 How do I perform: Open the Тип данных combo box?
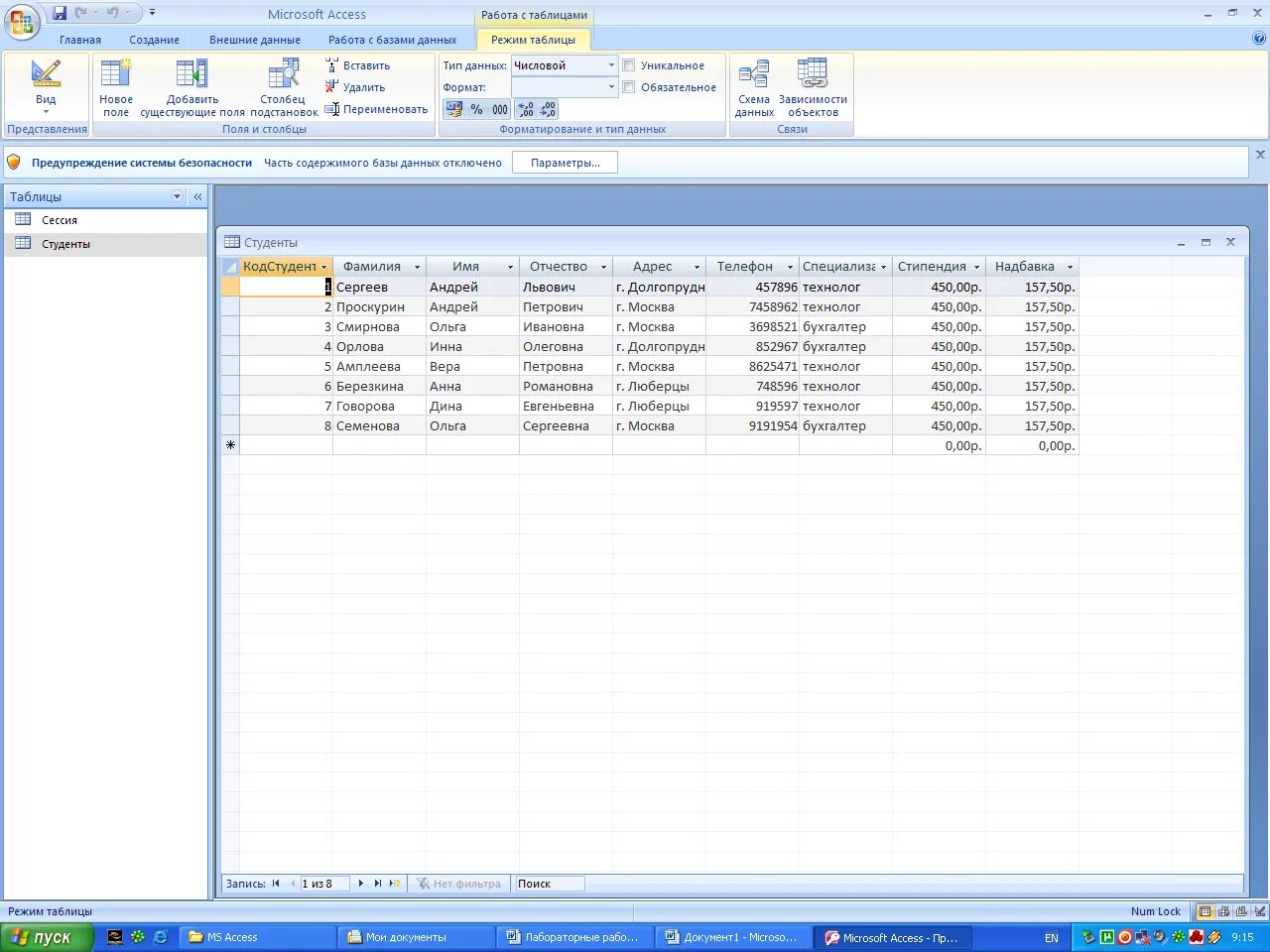[565, 65]
